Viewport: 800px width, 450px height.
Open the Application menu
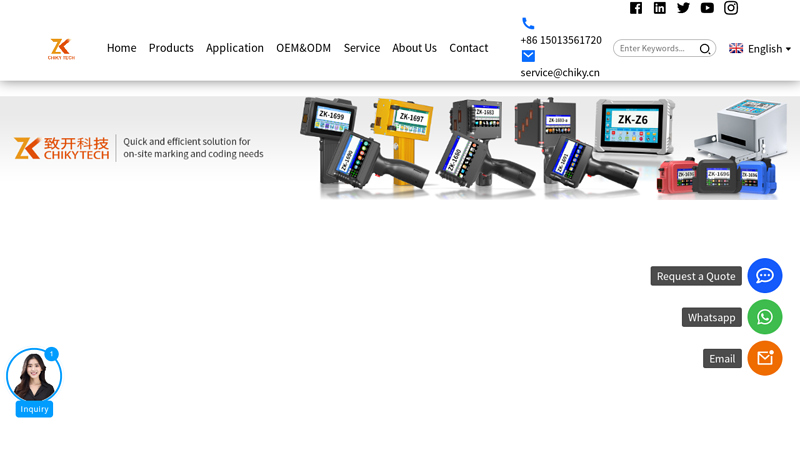point(235,48)
